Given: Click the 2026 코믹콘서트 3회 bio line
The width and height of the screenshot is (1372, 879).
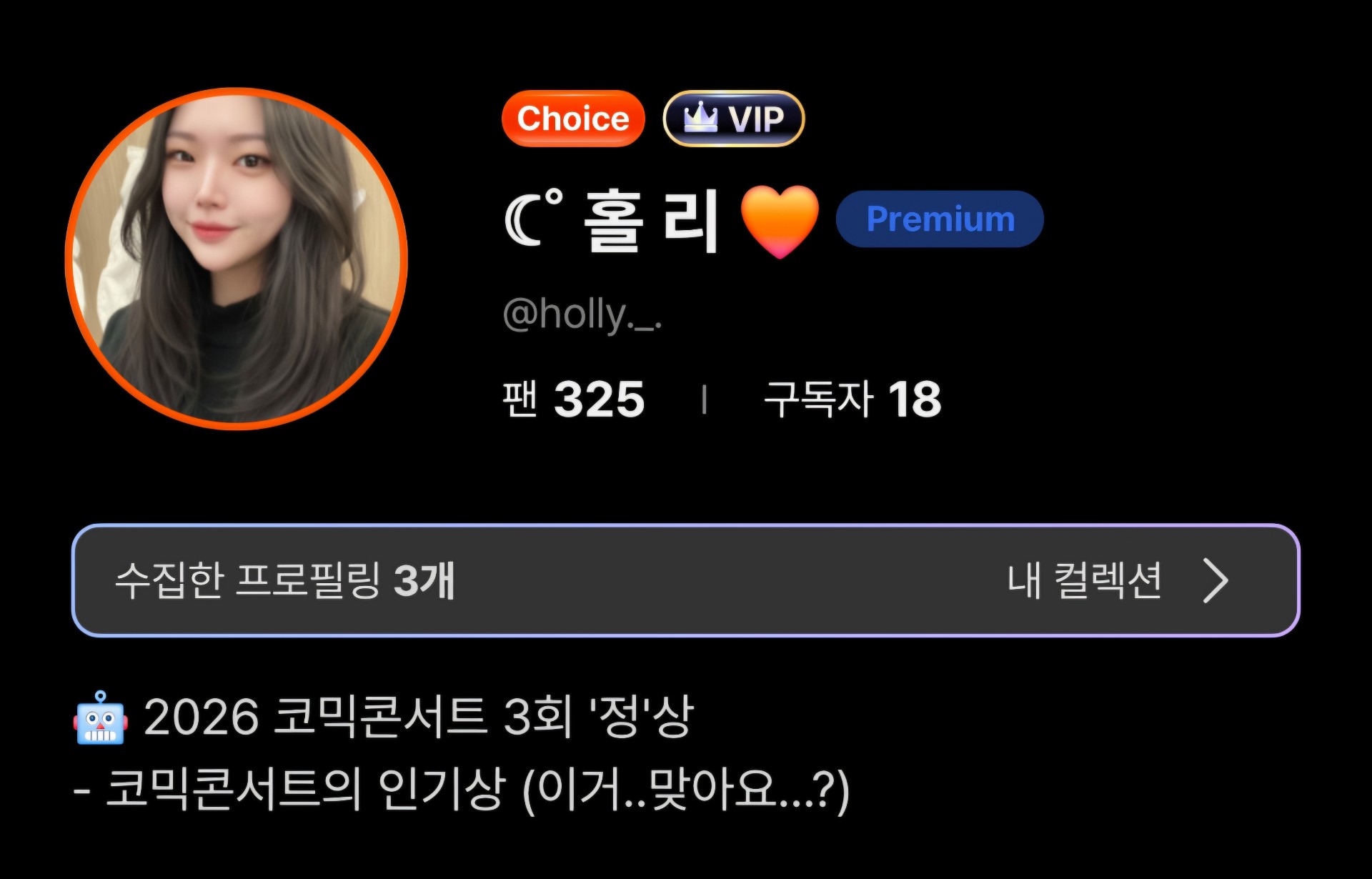Looking at the screenshot, I should tap(419, 716).
